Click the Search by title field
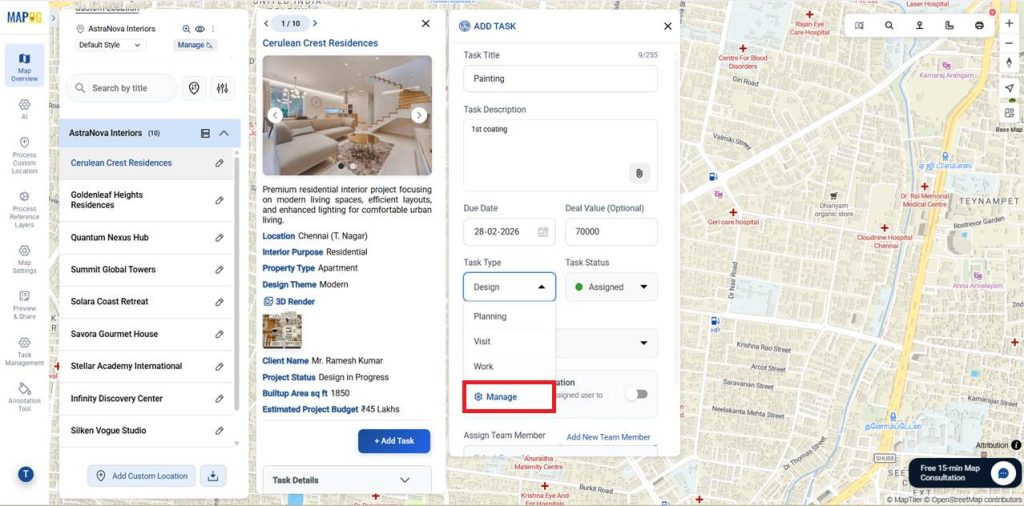 click(x=121, y=88)
